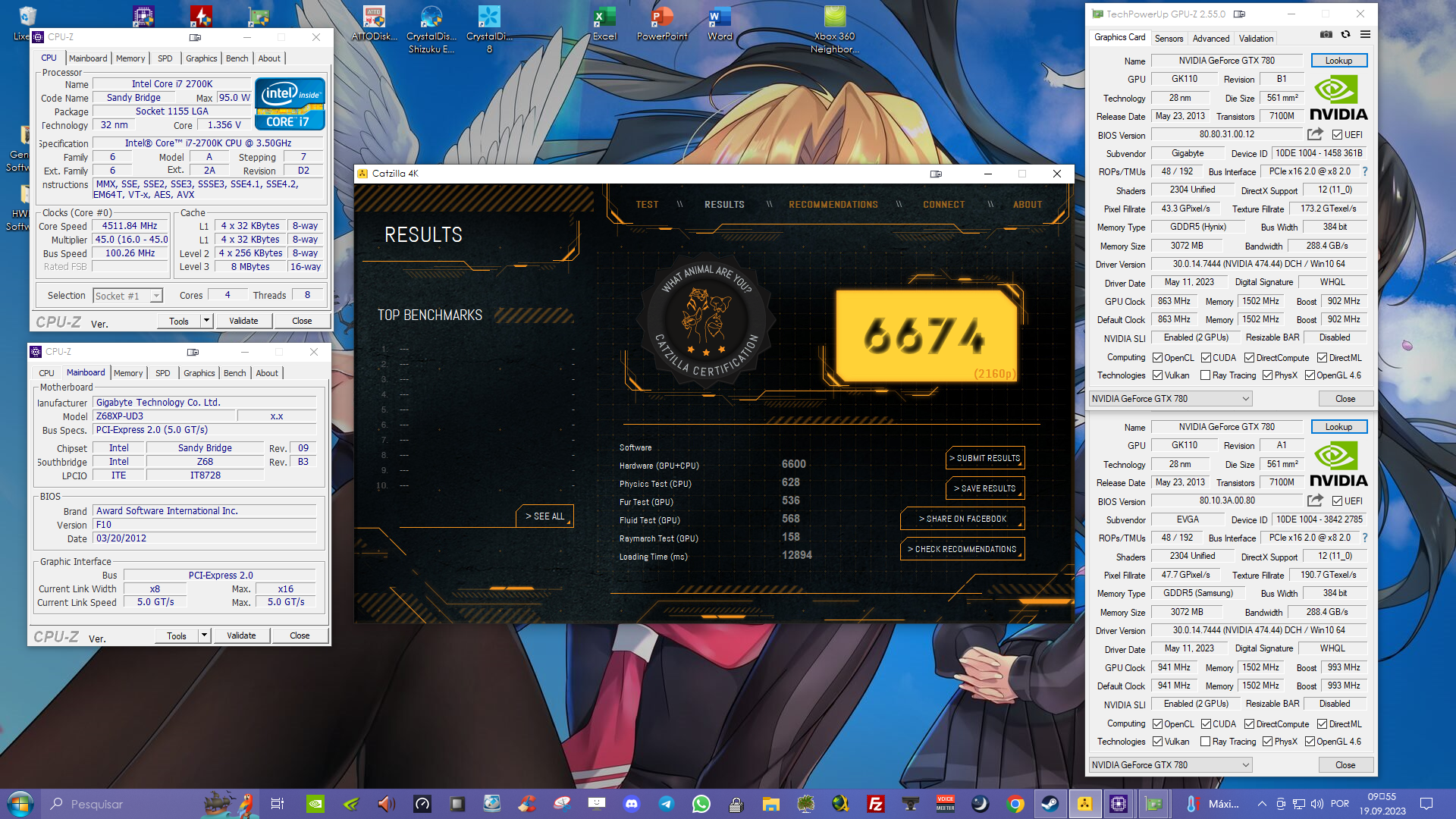Open Steam from the taskbar
Image resolution: width=1456 pixels, height=819 pixels.
[x=1050, y=804]
